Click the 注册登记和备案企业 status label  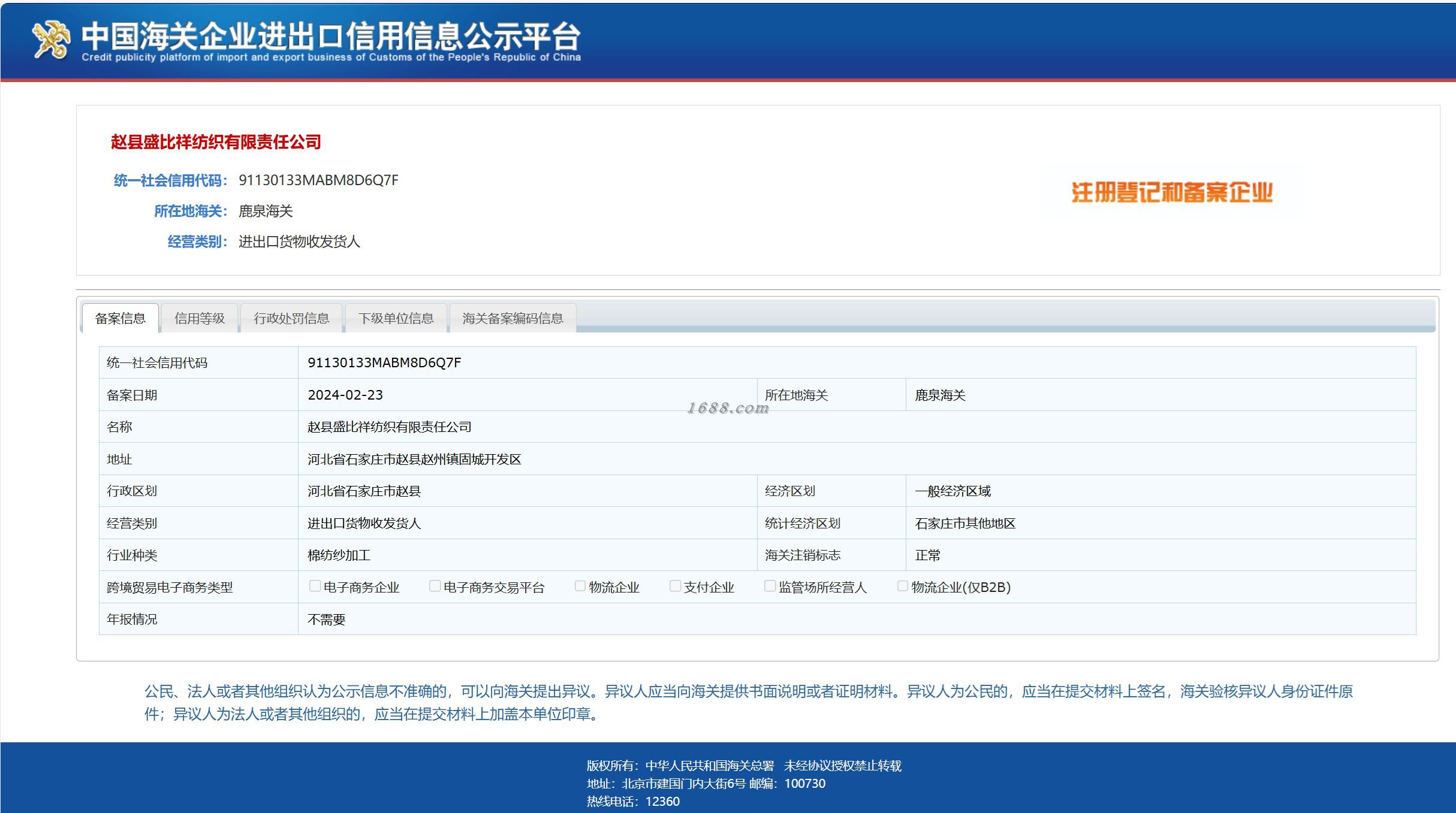[1172, 193]
